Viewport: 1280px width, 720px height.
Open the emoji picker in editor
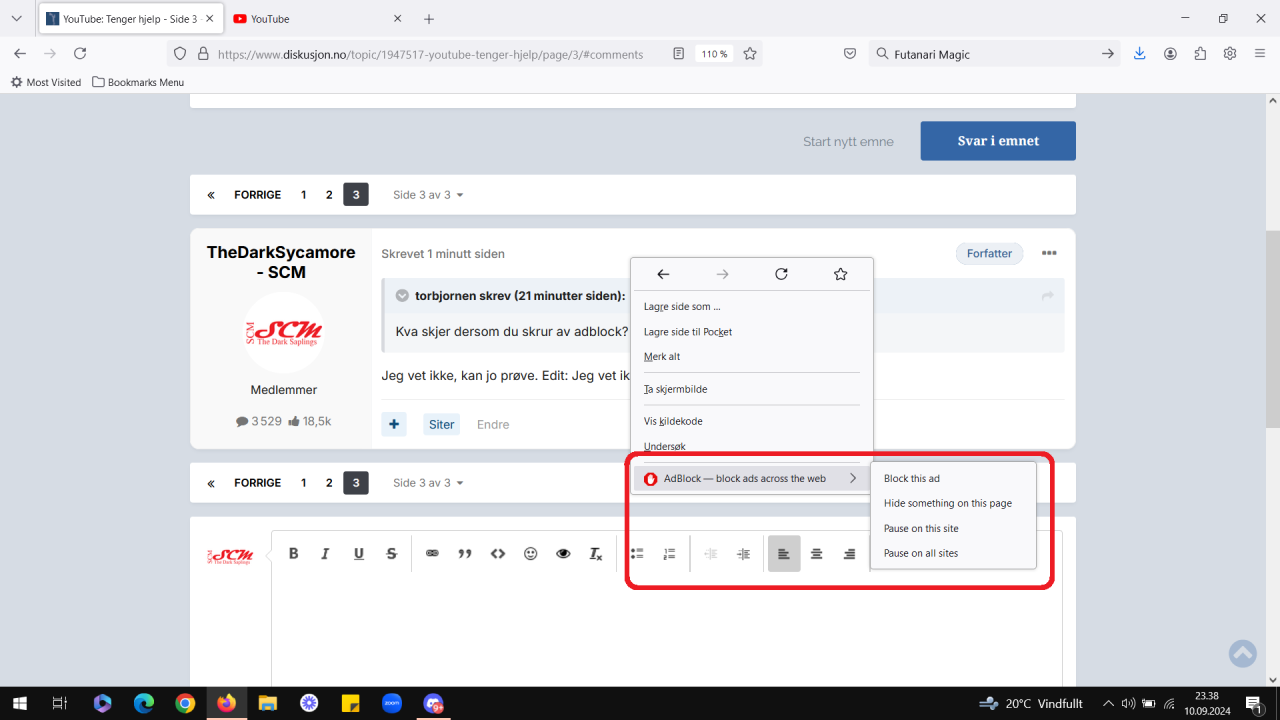tap(531, 553)
